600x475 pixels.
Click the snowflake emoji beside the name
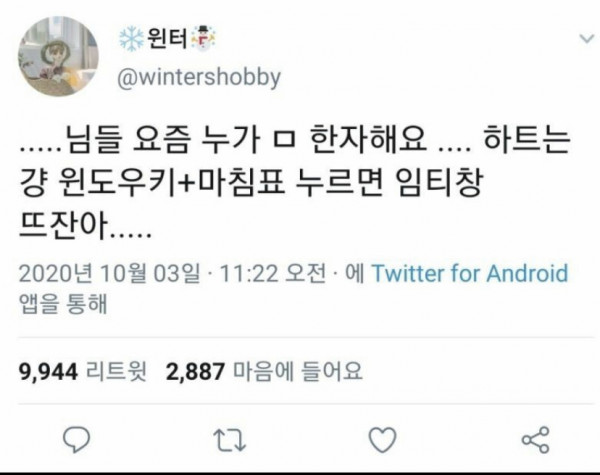(x=131, y=38)
